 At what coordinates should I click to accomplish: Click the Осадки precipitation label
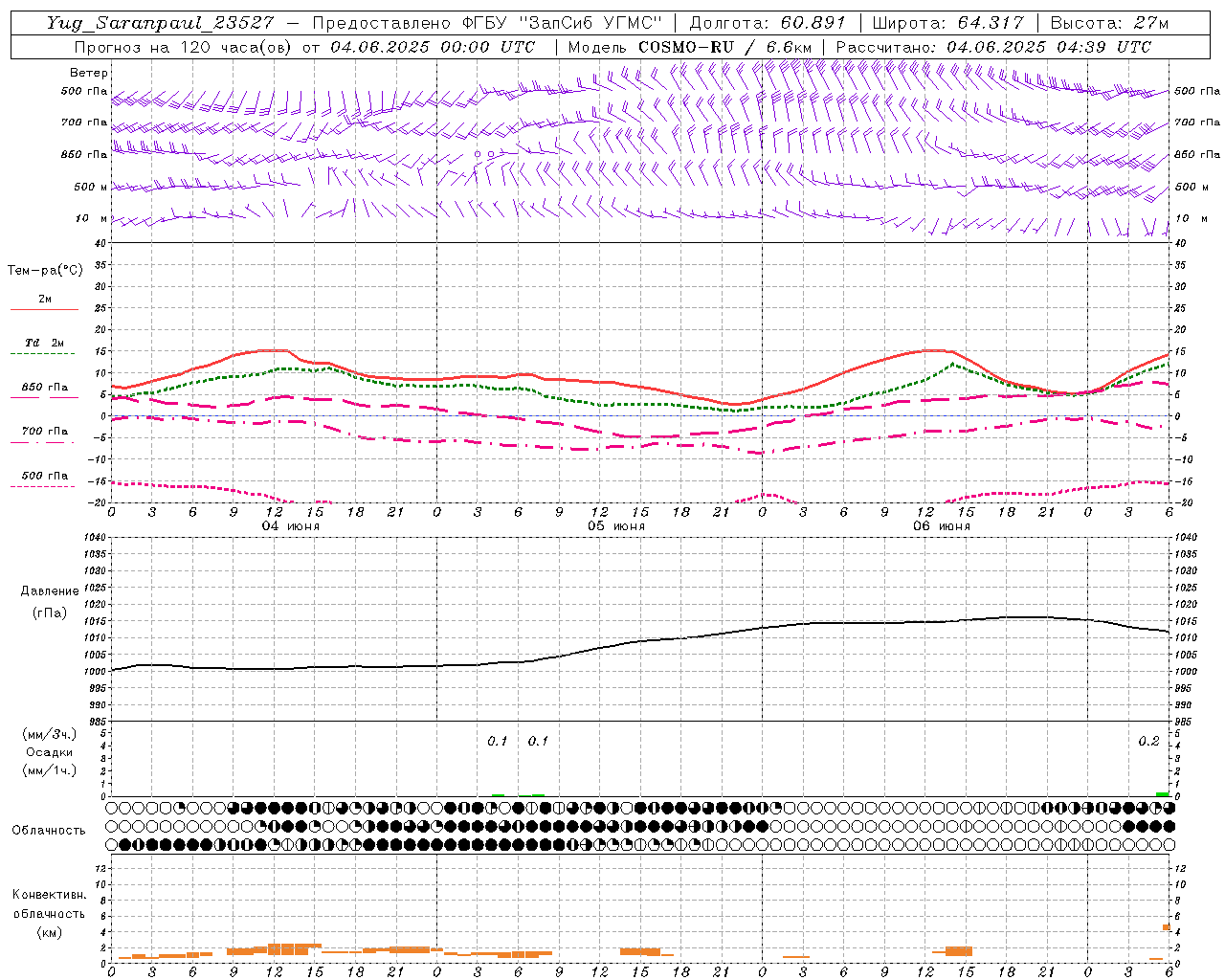(x=49, y=752)
